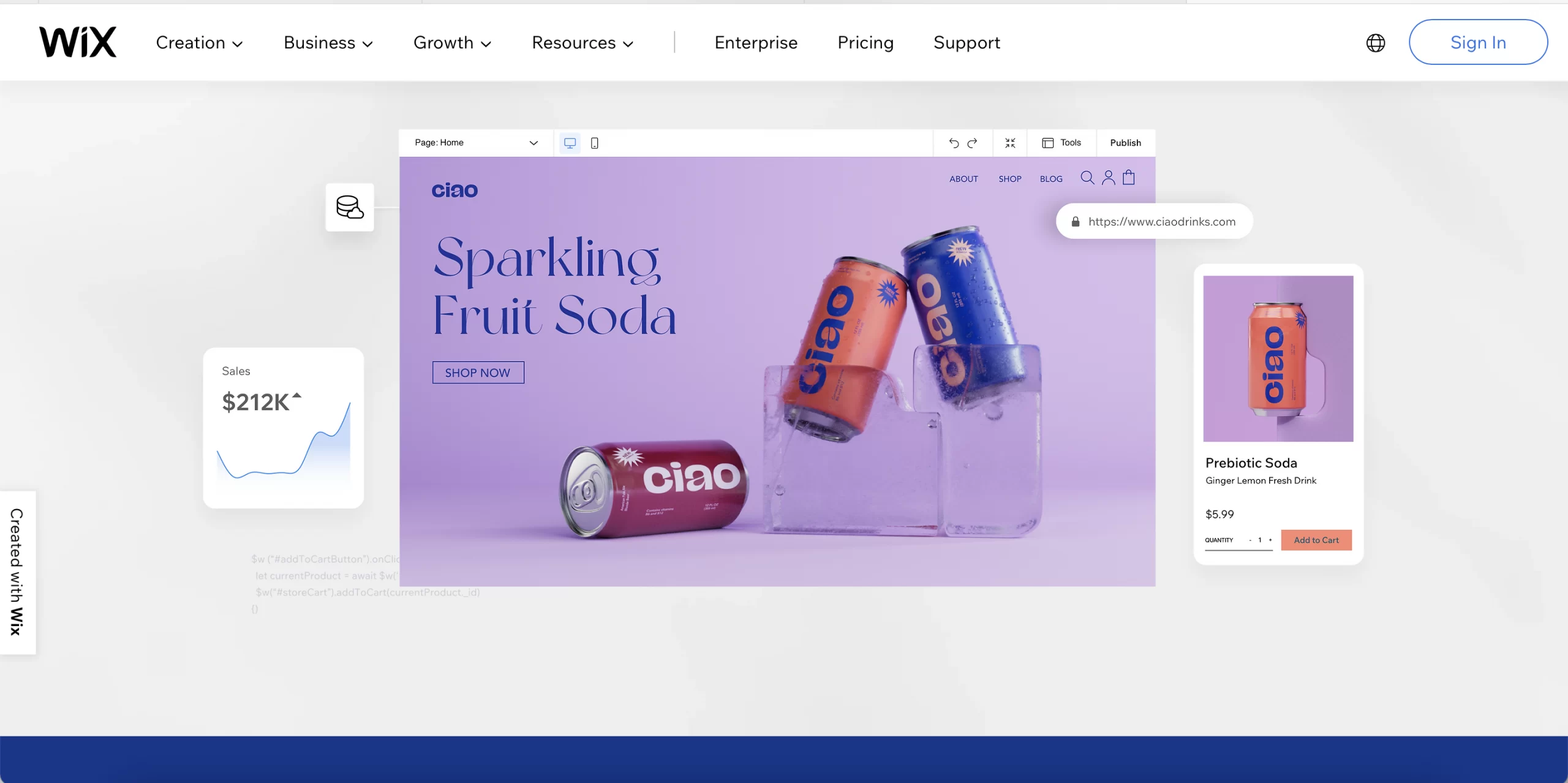The image size is (1568, 783).
Task: Click the globe/language selector icon
Action: [x=1376, y=42]
